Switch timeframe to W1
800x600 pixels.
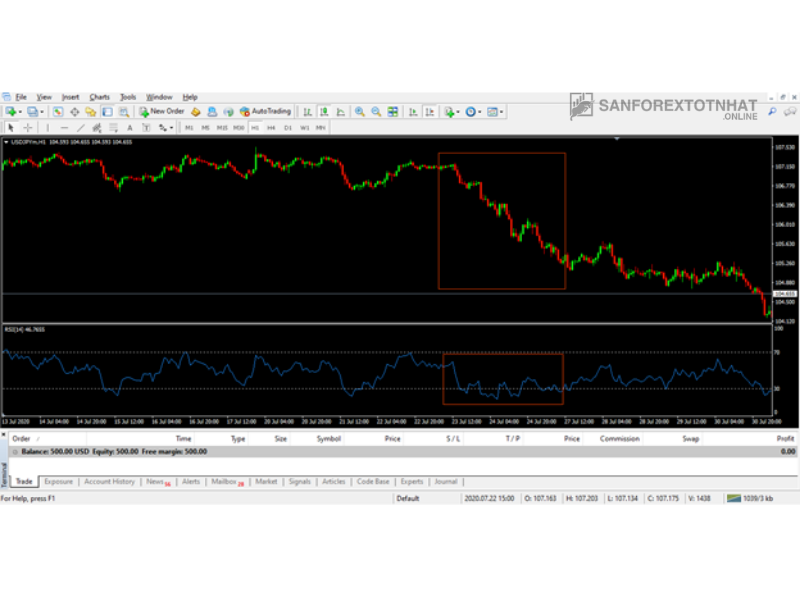coord(305,128)
